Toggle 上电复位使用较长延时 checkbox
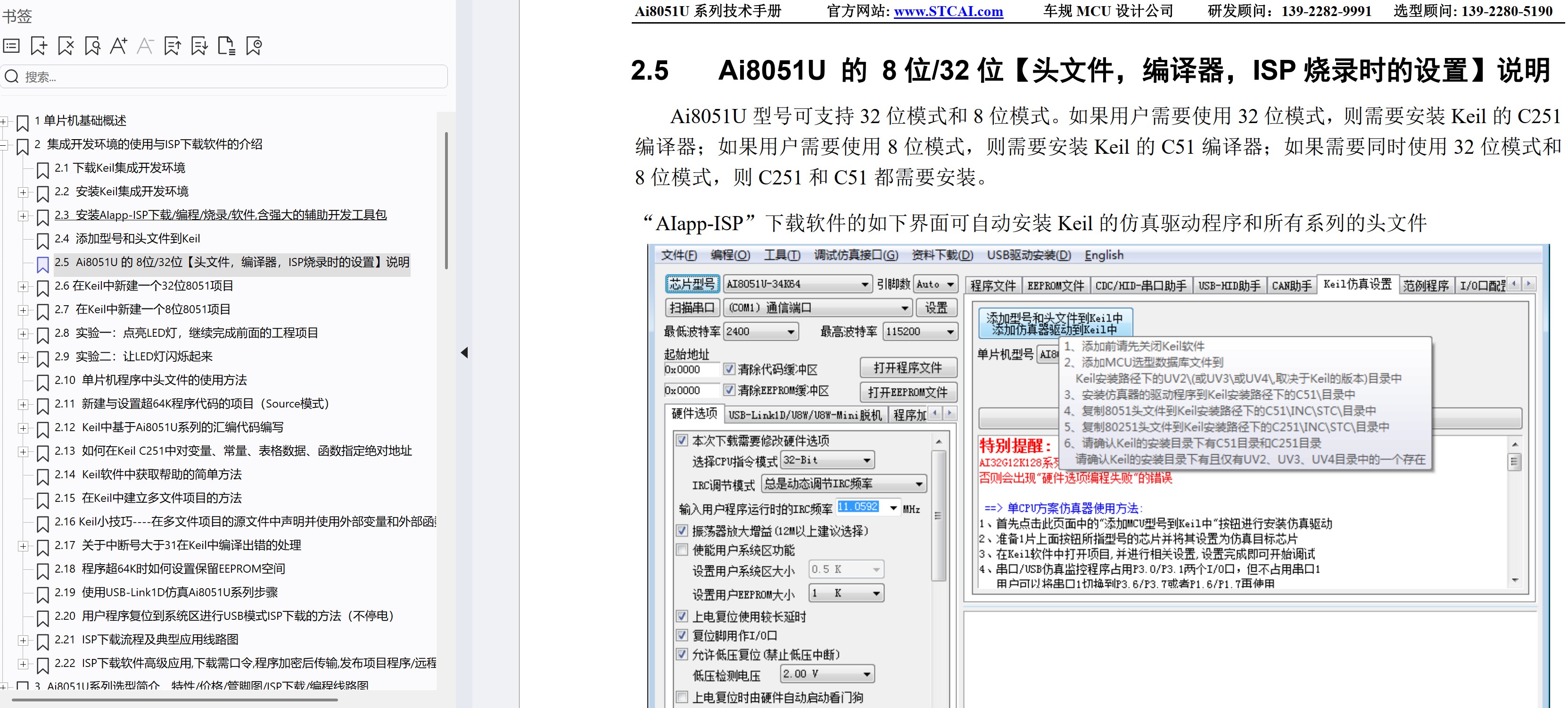 coord(682,616)
